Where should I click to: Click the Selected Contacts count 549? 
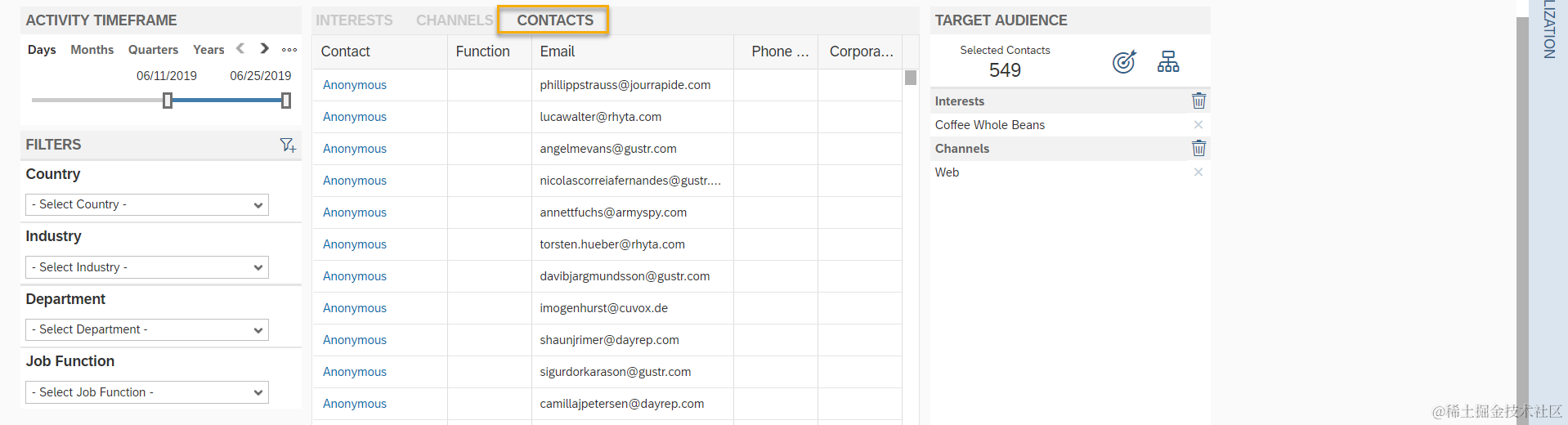click(1005, 70)
